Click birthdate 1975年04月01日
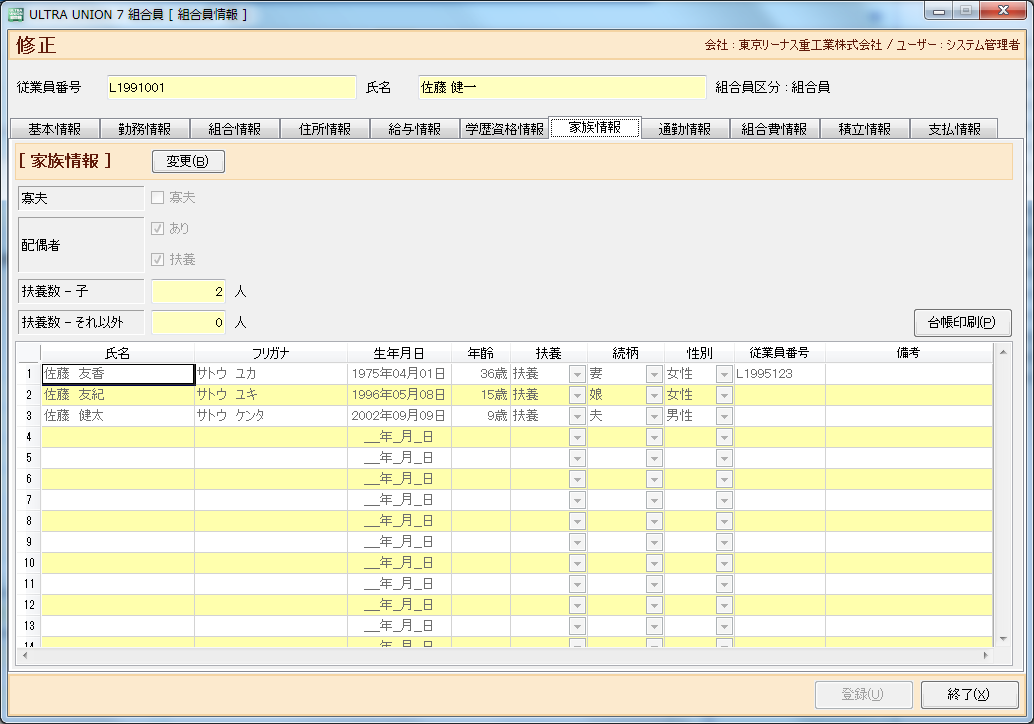The height and width of the screenshot is (724, 1034). pyautogui.click(x=400, y=374)
